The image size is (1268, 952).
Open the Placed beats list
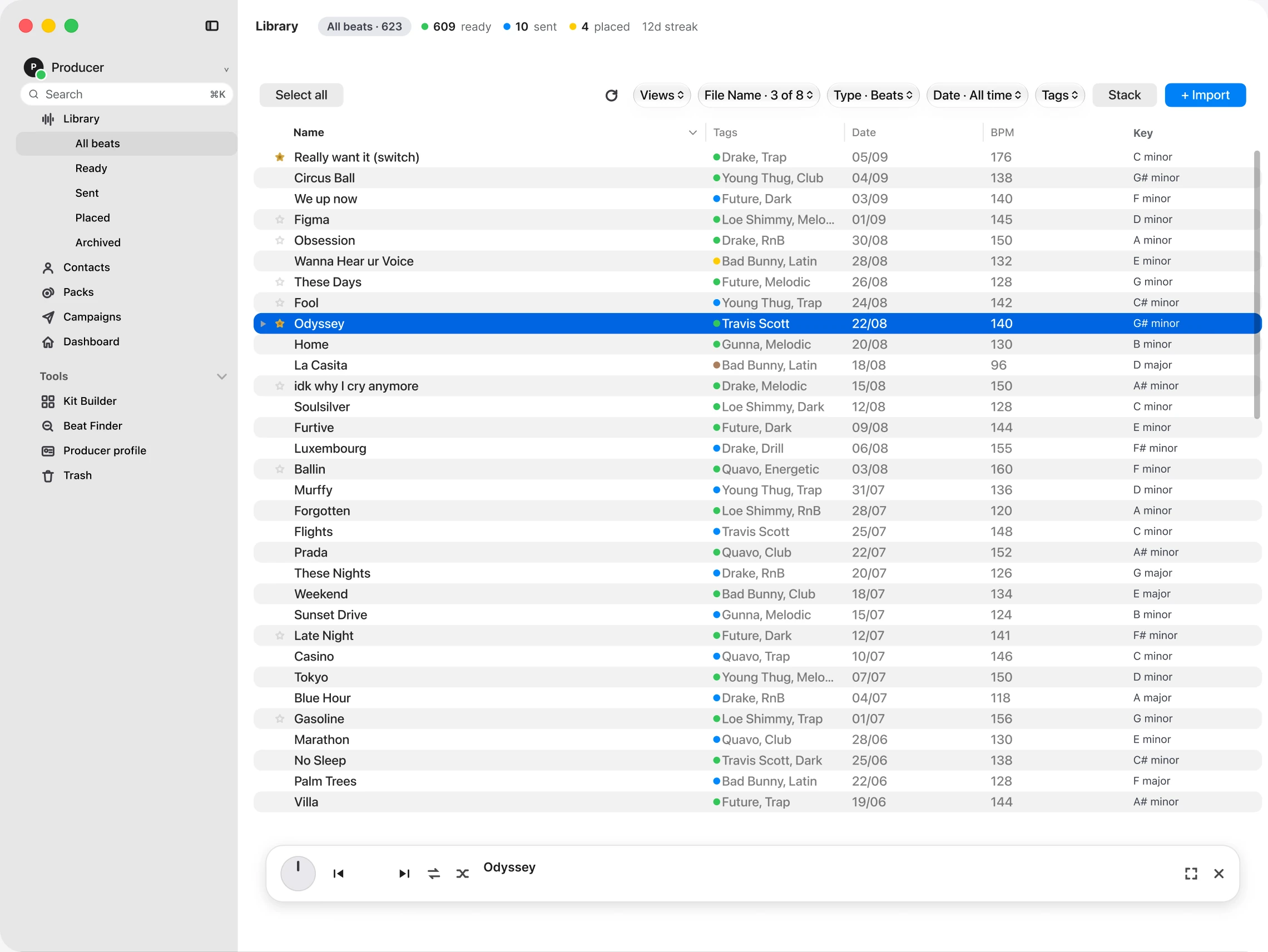coord(92,218)
